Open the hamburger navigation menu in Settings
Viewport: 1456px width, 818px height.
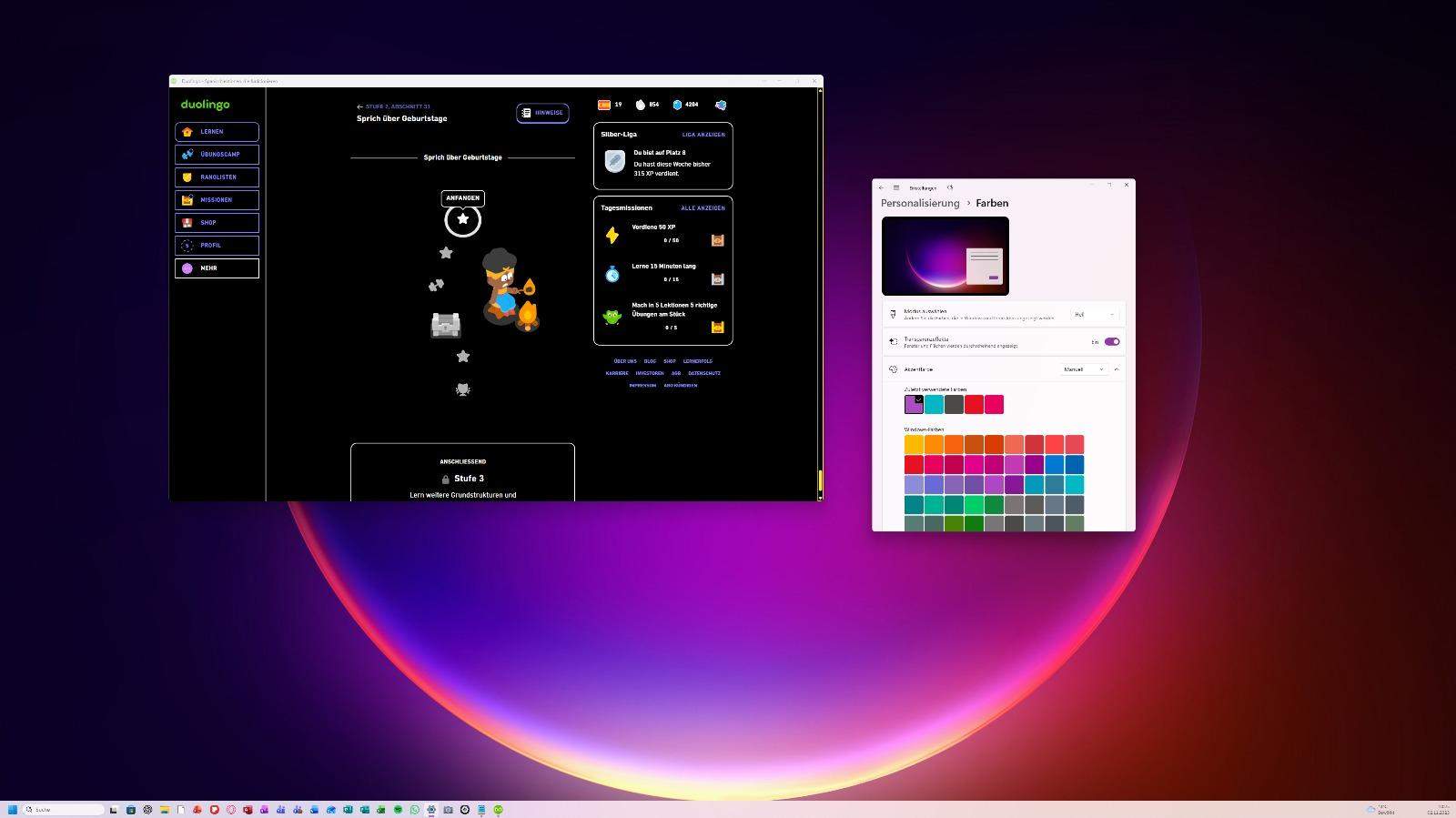896,187
